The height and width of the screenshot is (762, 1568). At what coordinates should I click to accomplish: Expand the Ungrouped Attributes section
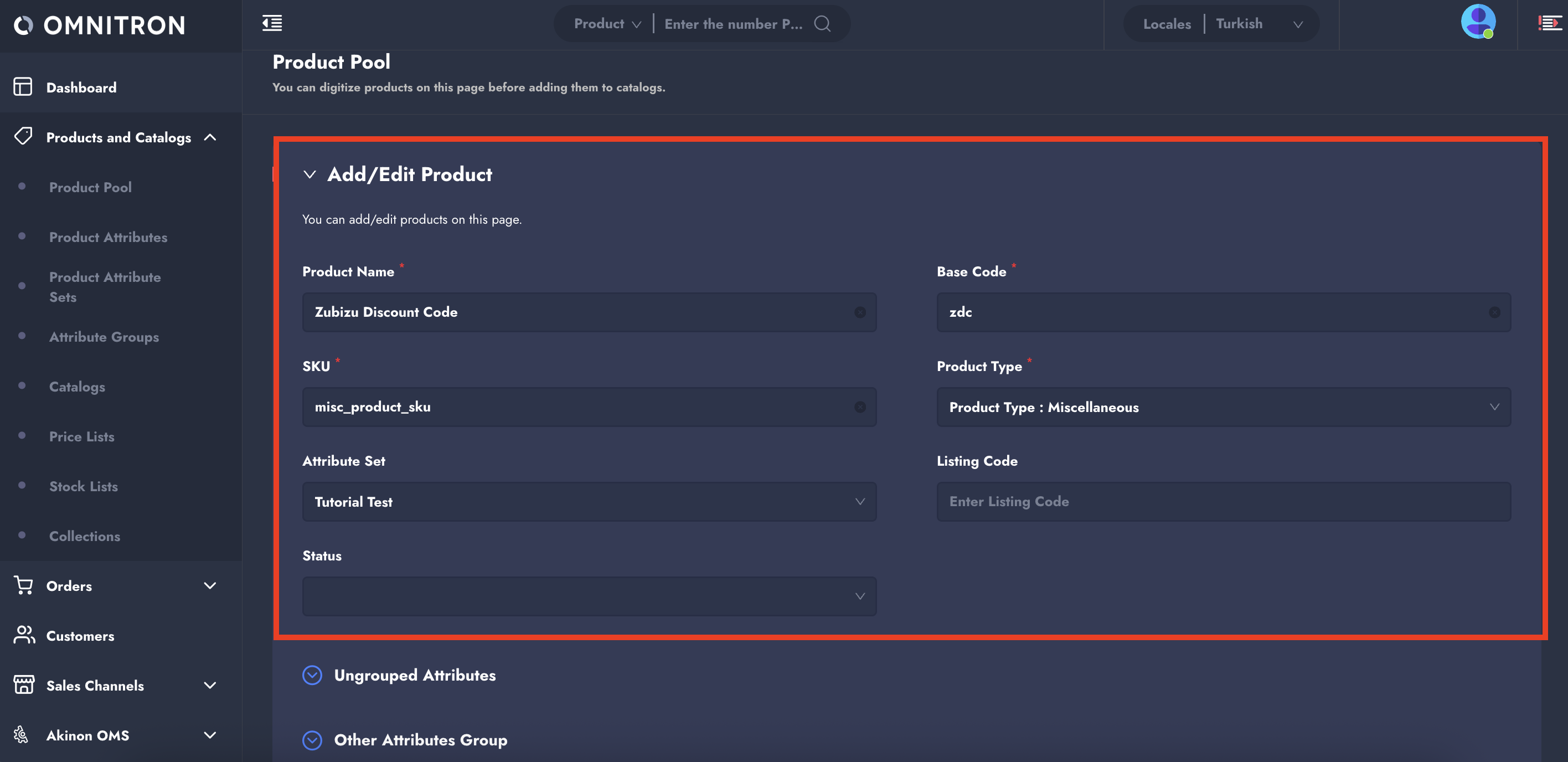pyautogui.click(x=312, y=675)
